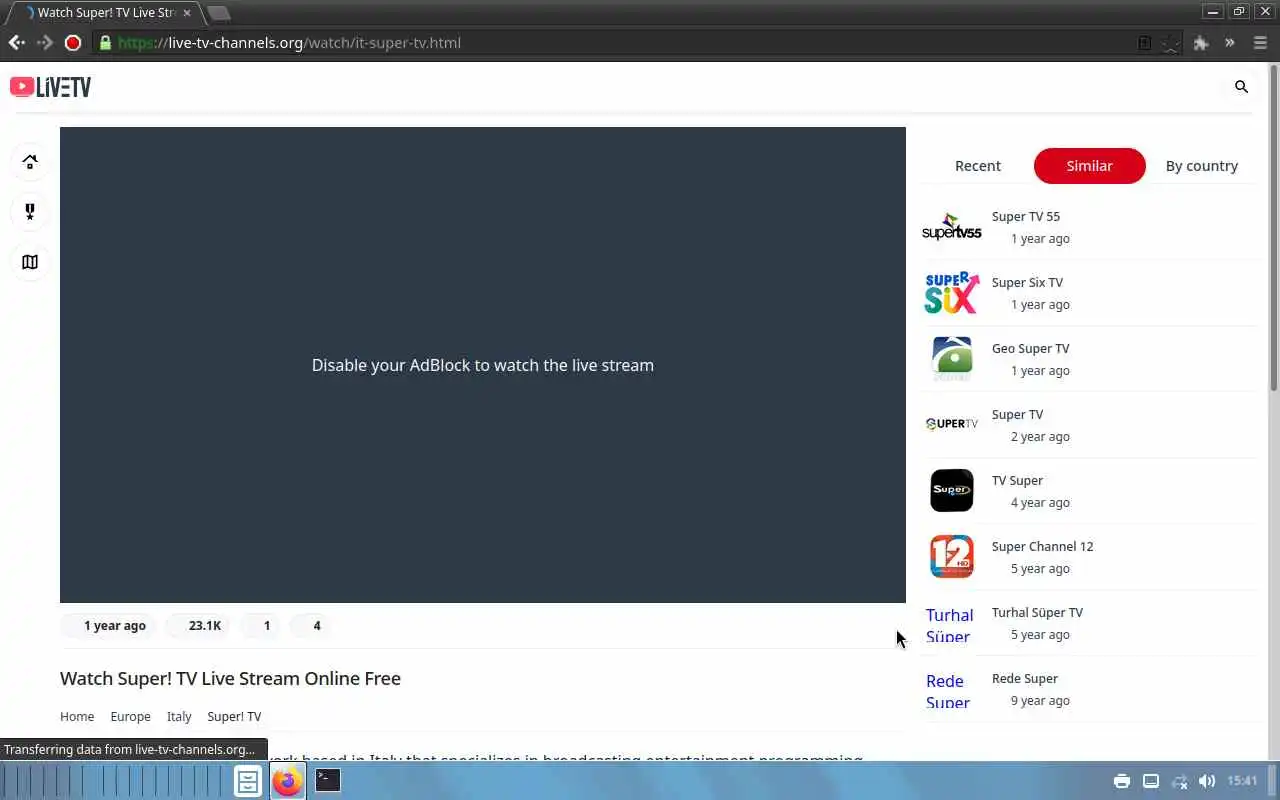Click the display tray icon
Screen dimensions: 1280x800
pyautogui.click(x=1151, y=781)
